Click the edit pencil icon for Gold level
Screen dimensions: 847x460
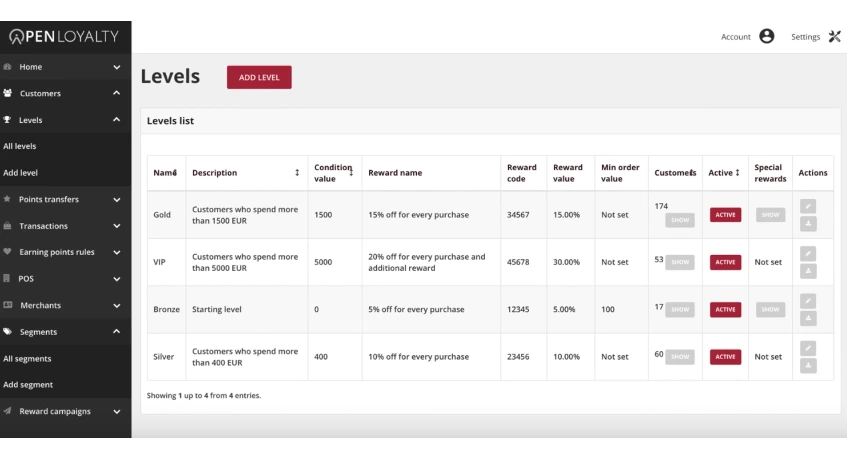click(x=809, y=206)
